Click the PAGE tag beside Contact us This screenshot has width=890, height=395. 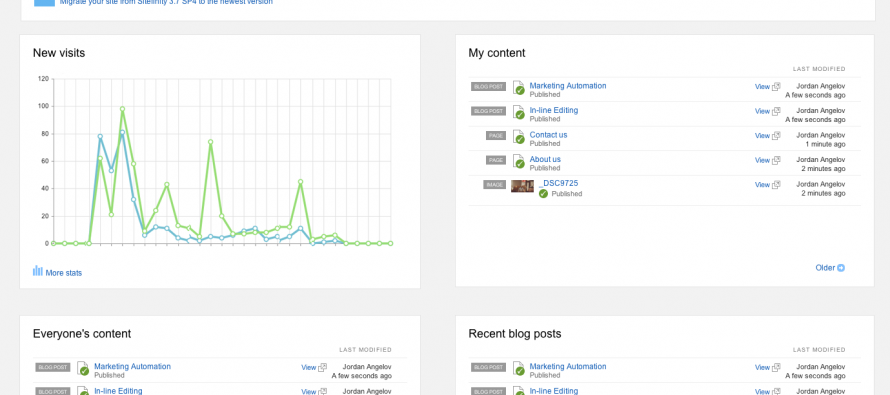[496, 136]
